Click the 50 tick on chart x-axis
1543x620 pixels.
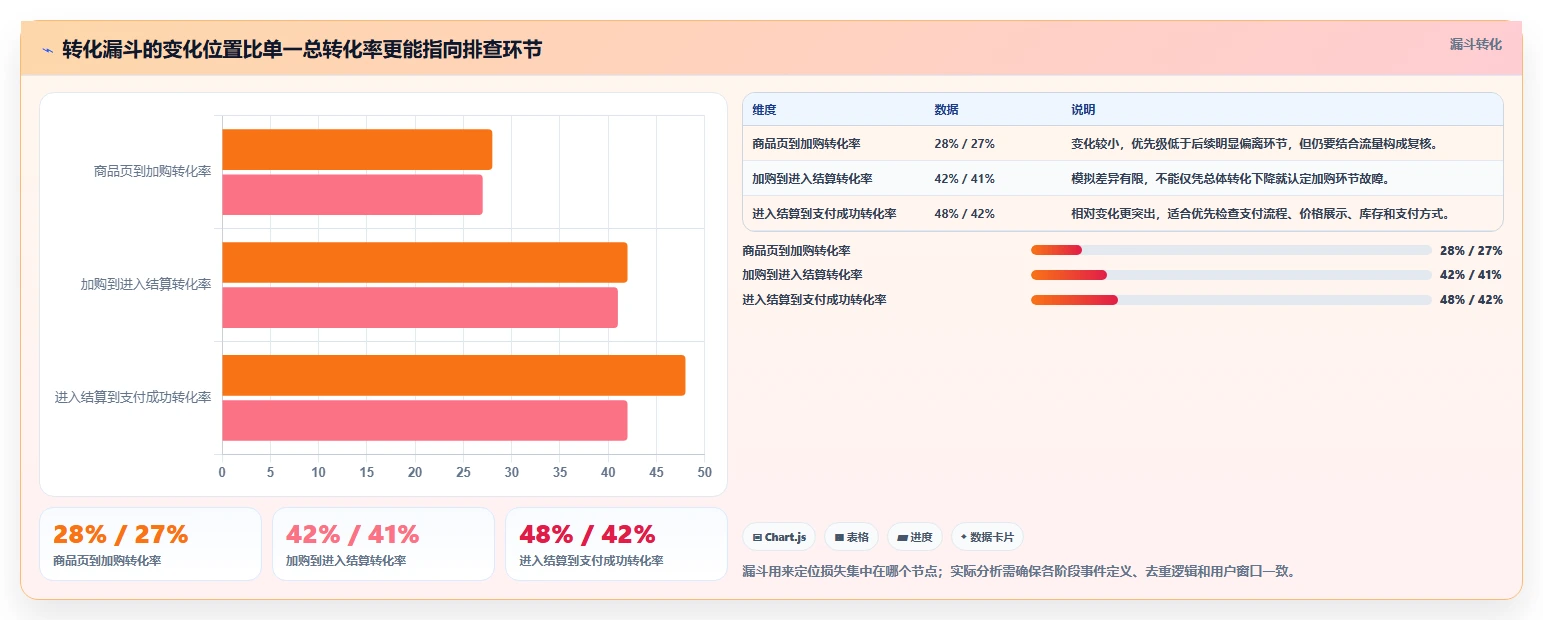tap(705, 472)
